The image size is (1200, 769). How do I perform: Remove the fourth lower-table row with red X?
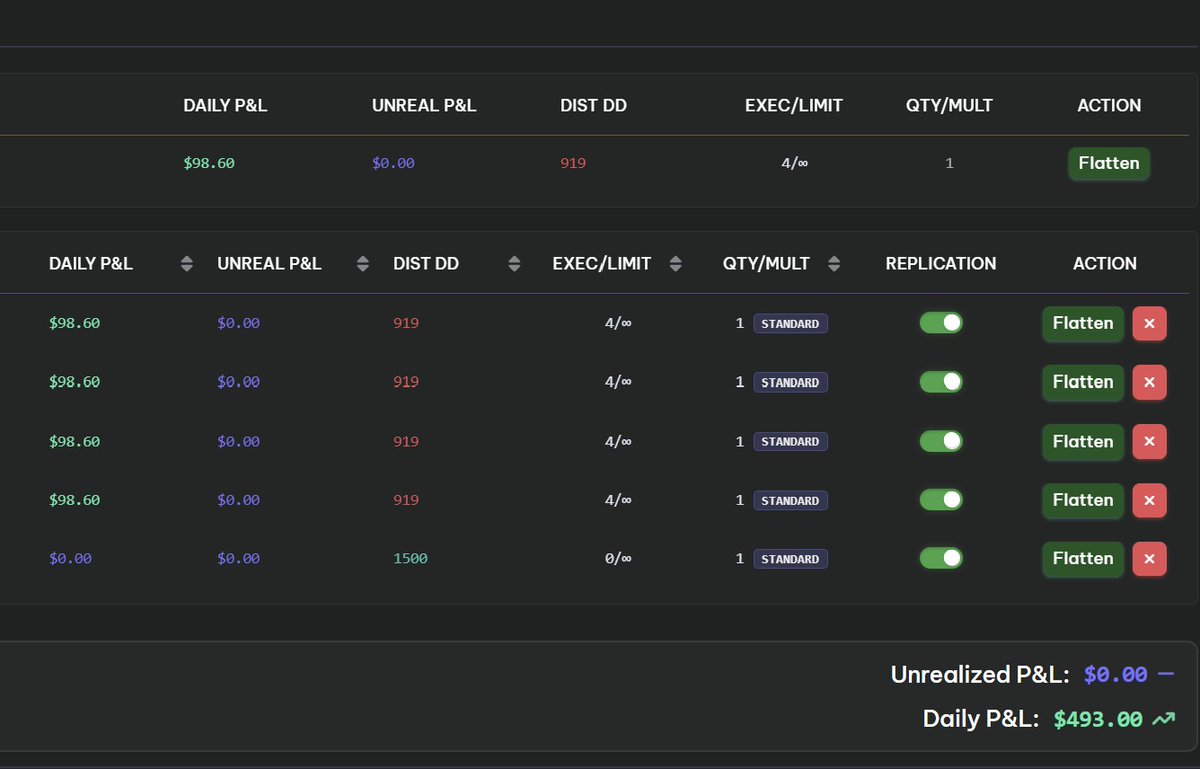click(1149, 500)
